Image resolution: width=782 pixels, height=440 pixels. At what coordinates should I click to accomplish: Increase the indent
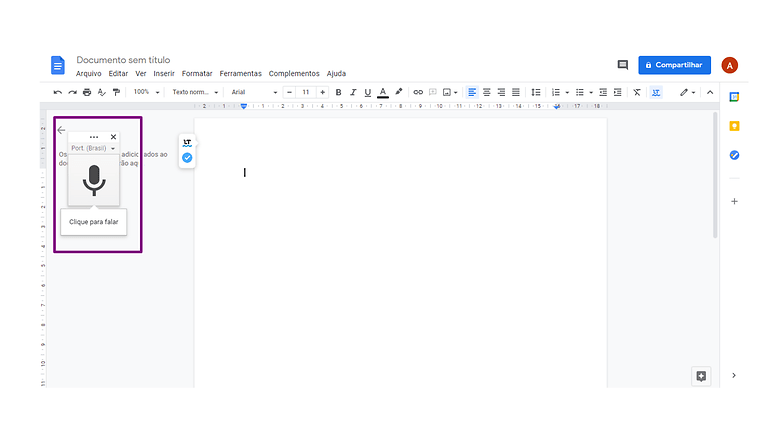pos(617,92)
